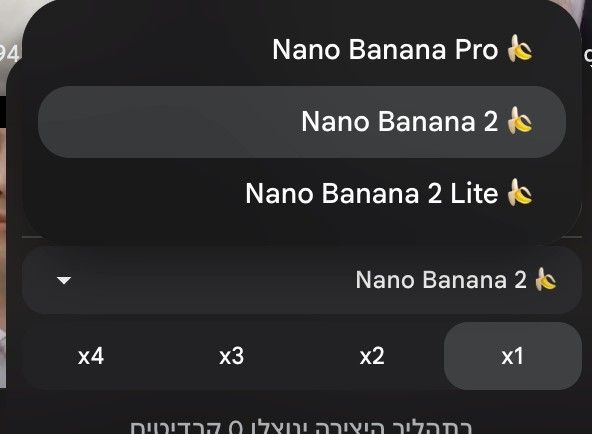Open the Nano Banana 2 model combo box
Viewport: 592px width, 434px height.
(x=302, y=280)
